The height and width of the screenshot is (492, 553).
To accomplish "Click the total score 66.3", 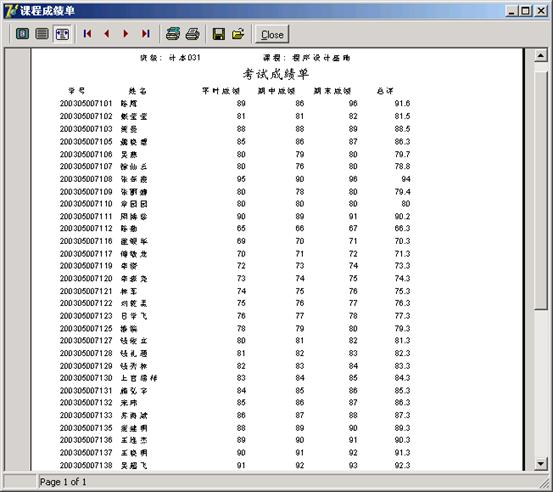I will tap(402, 228).
